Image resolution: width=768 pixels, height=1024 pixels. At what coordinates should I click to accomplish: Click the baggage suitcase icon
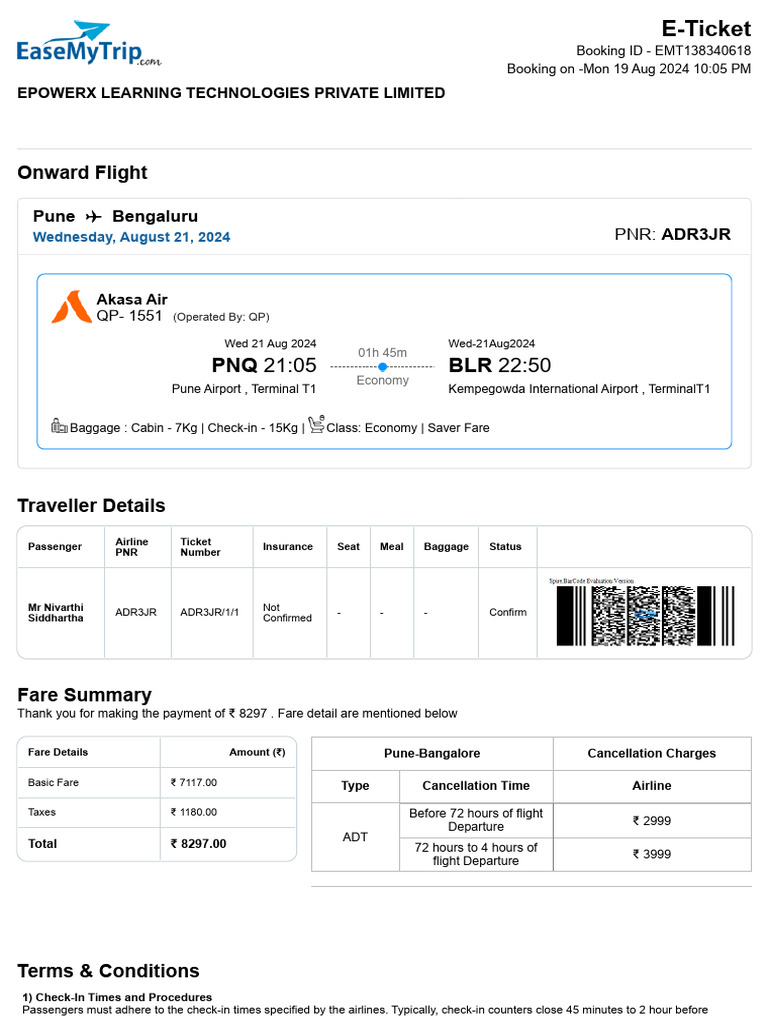click(59, 426)
